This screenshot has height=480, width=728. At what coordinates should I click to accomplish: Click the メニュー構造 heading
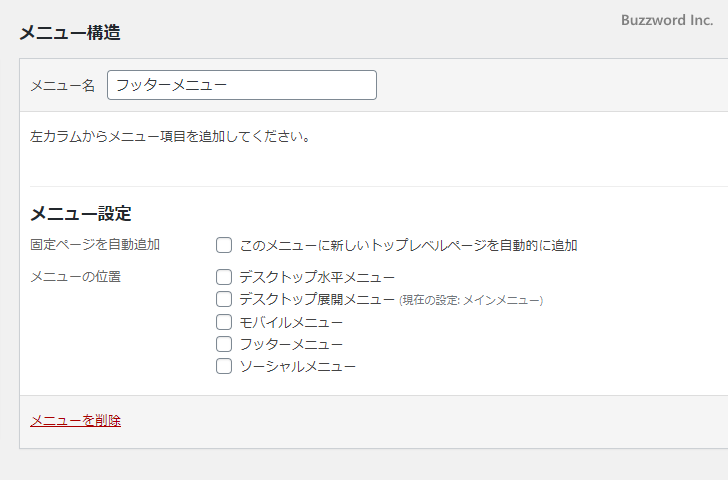(x=70, y=33)
